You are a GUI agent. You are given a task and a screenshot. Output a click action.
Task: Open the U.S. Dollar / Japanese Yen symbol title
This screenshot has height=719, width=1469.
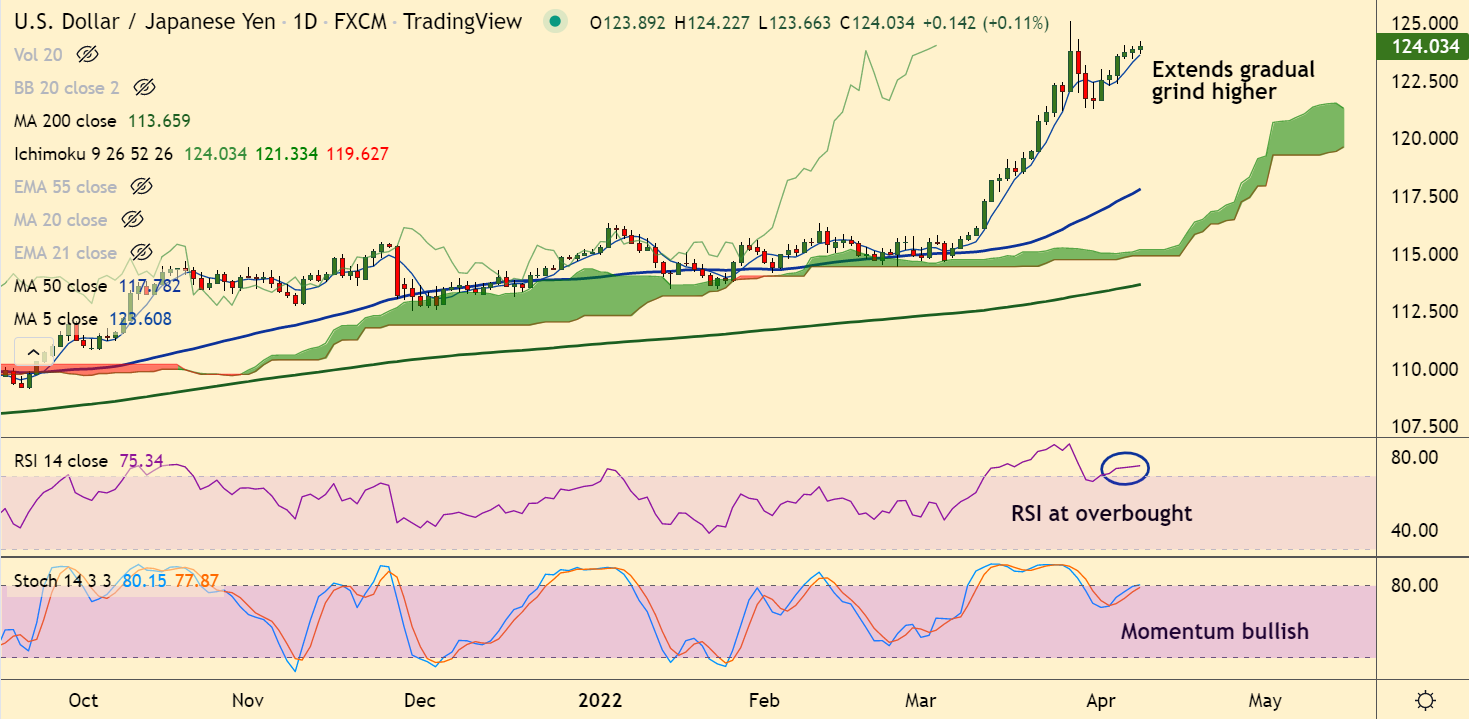(x=145, y=21)
